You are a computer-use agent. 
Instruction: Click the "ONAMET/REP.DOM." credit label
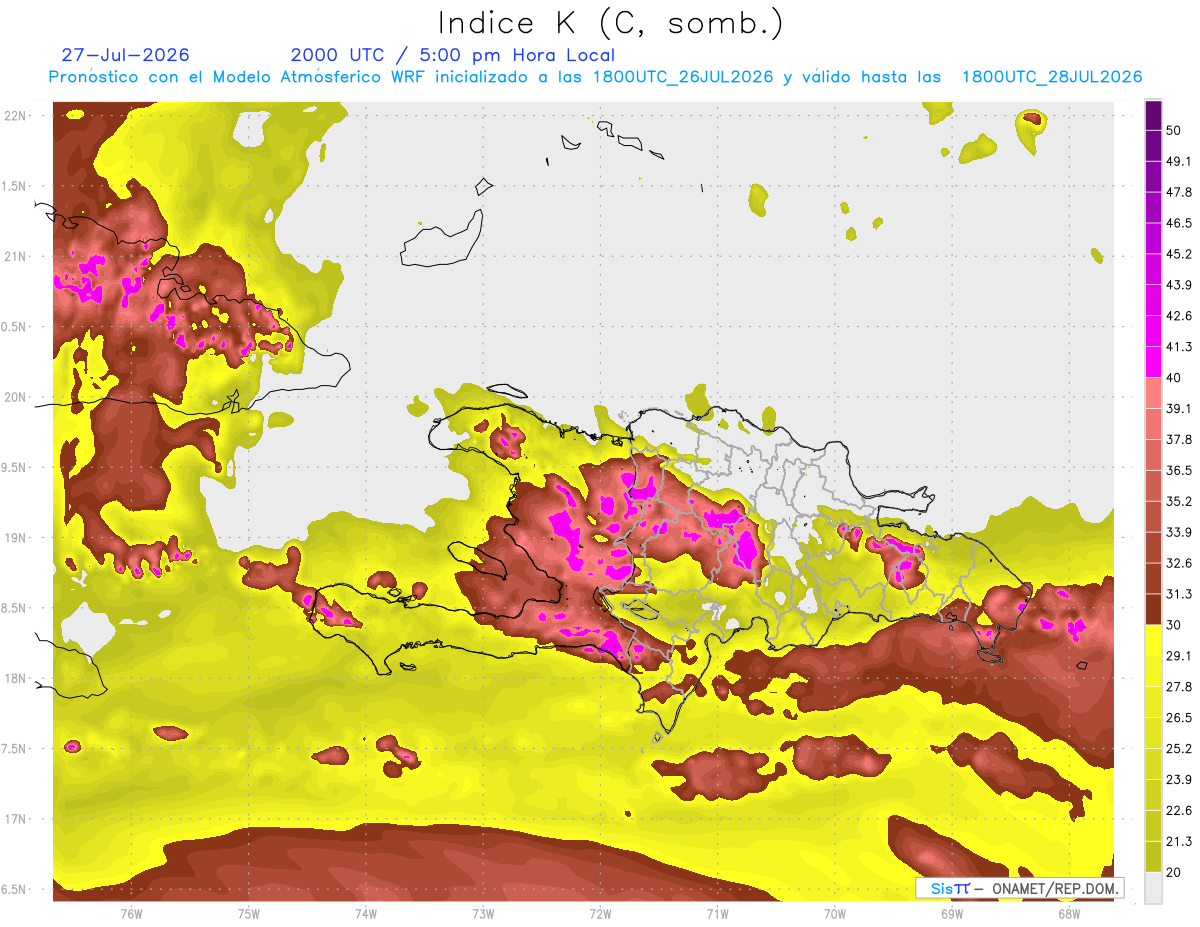(1054, 888)
